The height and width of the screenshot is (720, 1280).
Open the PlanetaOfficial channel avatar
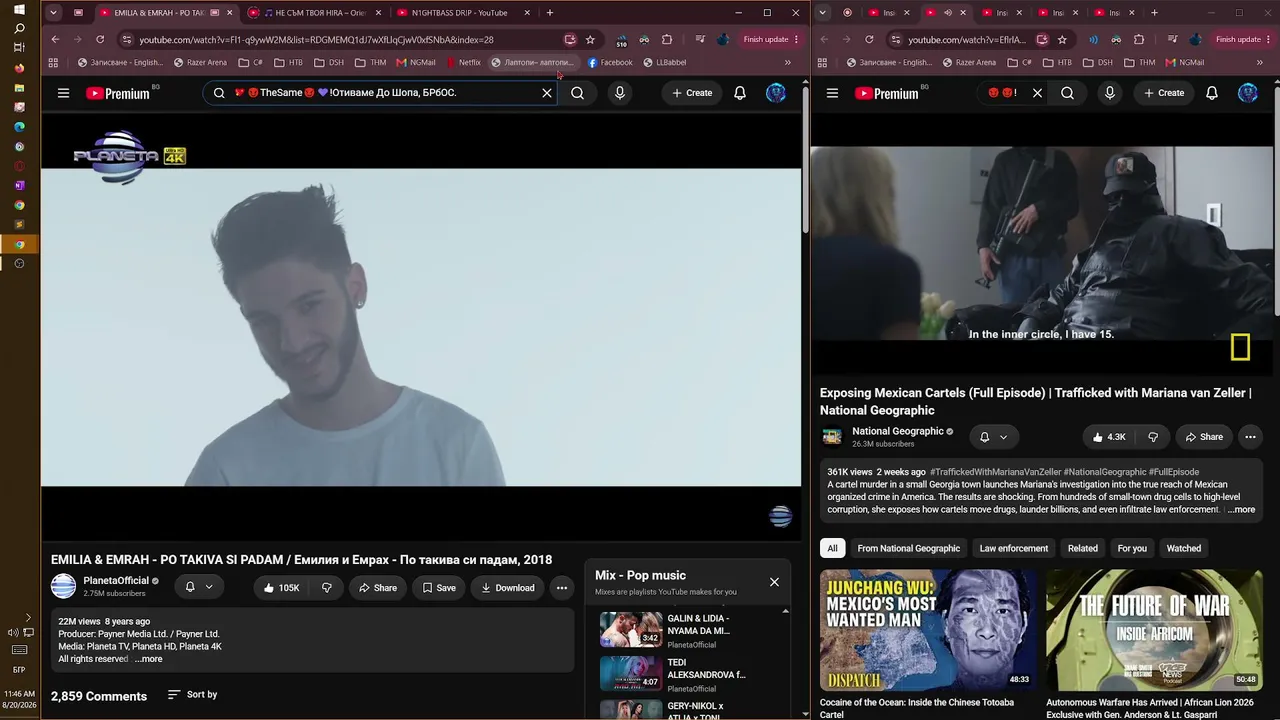64,587
